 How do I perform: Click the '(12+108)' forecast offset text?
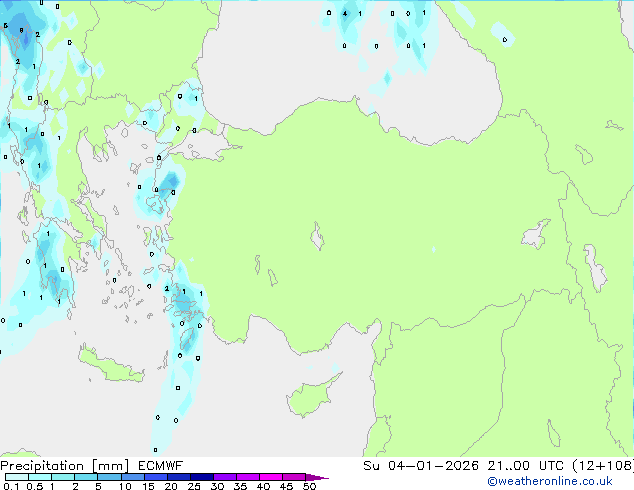tap(603, 466)
